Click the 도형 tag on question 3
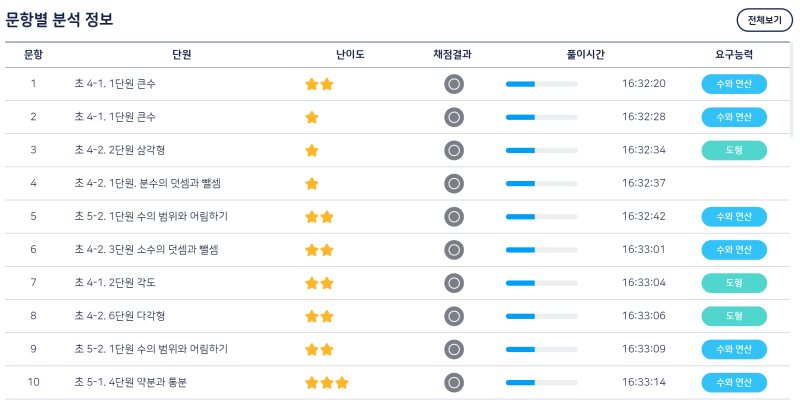 pos(734,150)
